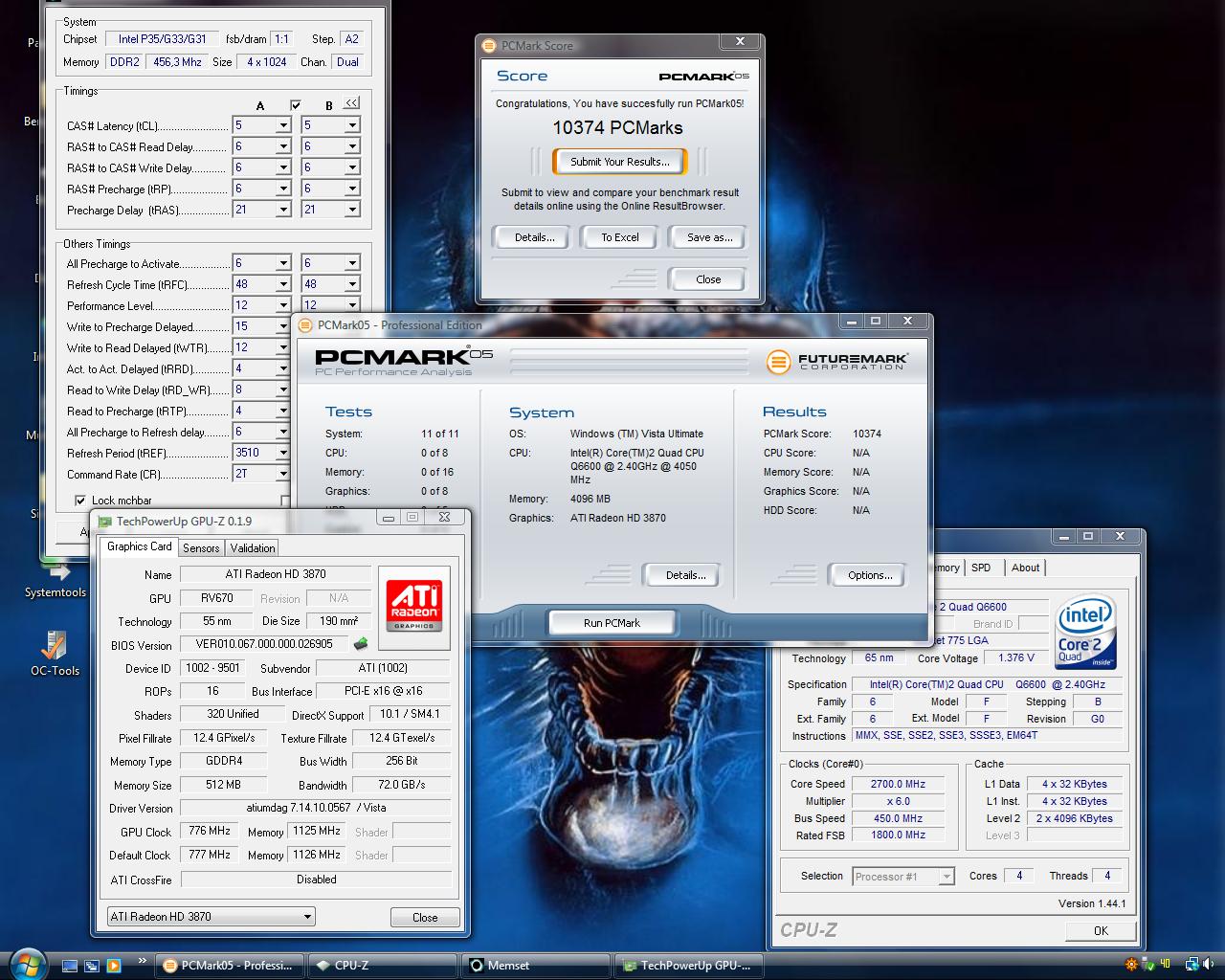Image resolution: width=1225 pixels, height=980 pixels.
Task: Click the Core Speed value 2700.0 MHz
Action: click(898, 784)
